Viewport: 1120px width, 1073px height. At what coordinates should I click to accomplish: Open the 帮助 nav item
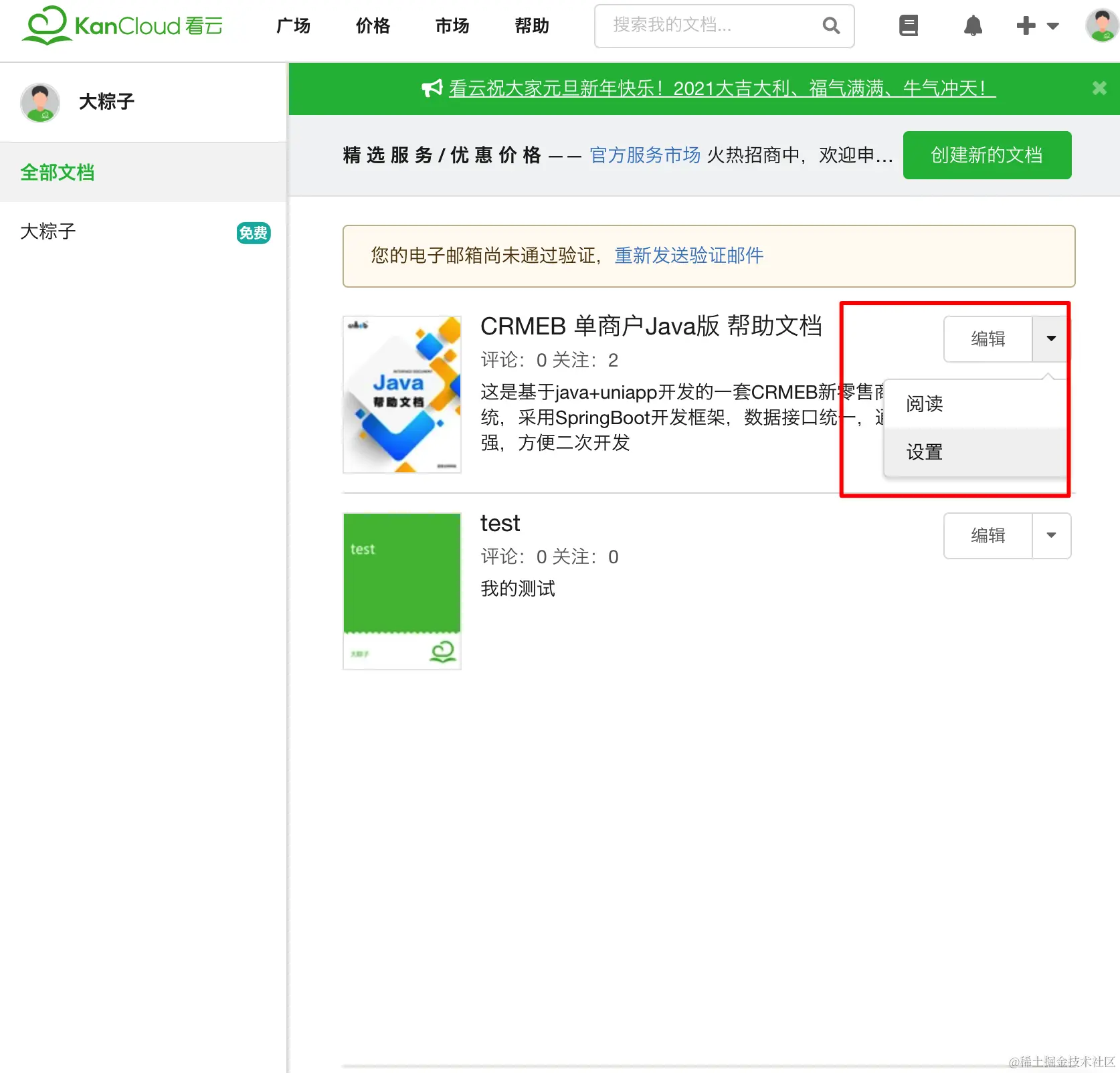[x=532, y=26]
